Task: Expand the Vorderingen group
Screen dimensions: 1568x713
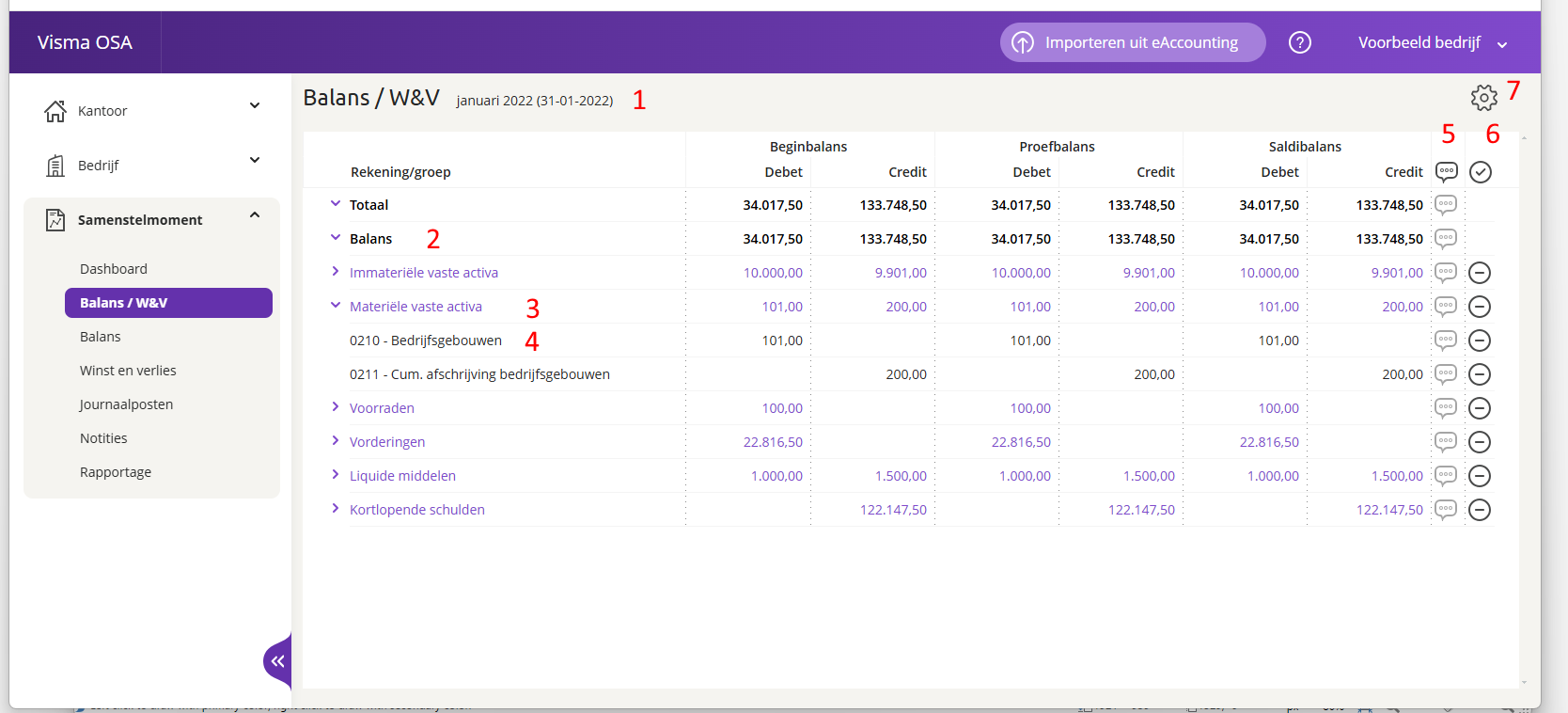Action: coord(336,441)
